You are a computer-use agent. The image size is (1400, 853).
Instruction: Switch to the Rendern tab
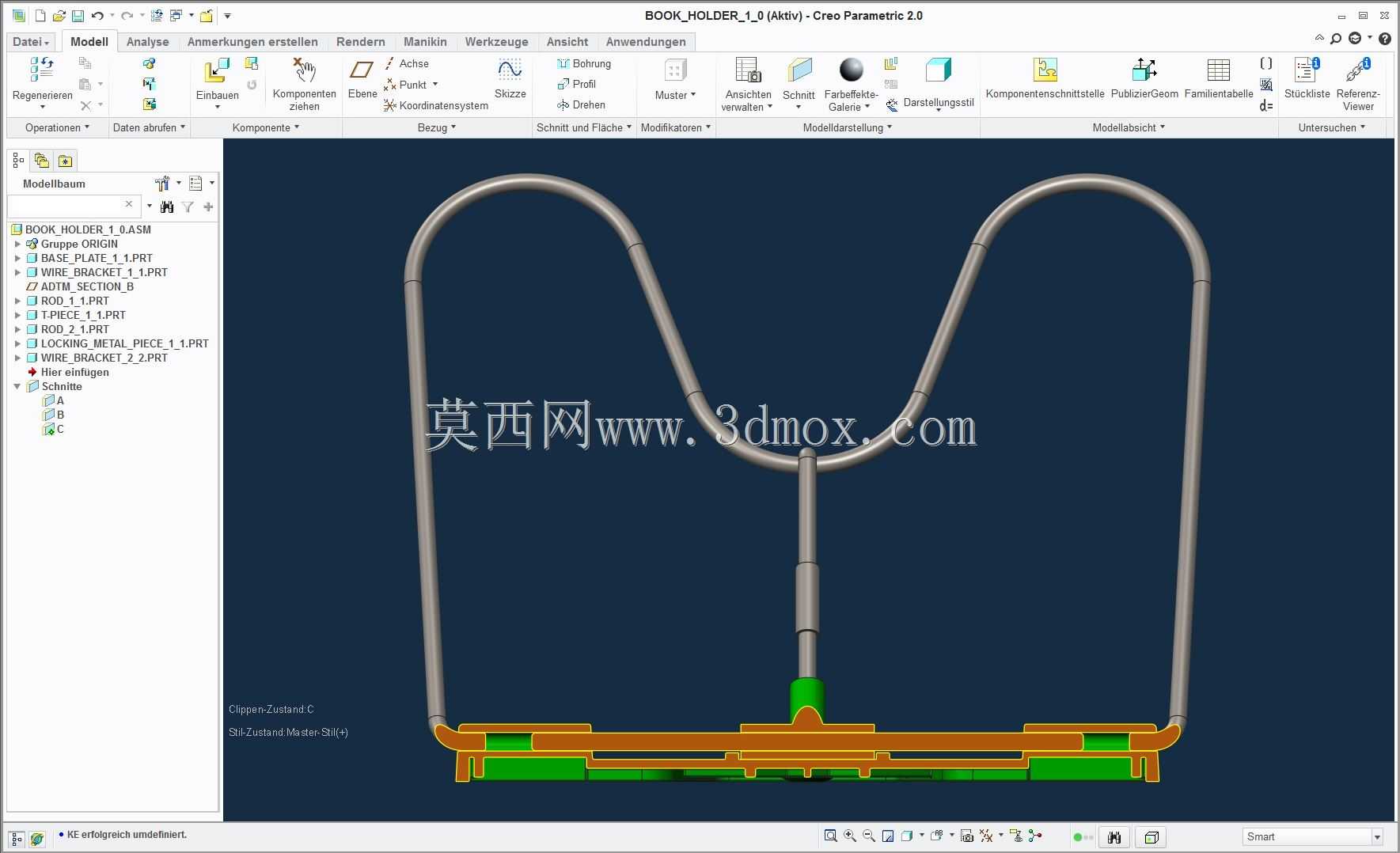click(x=360, y=42)
